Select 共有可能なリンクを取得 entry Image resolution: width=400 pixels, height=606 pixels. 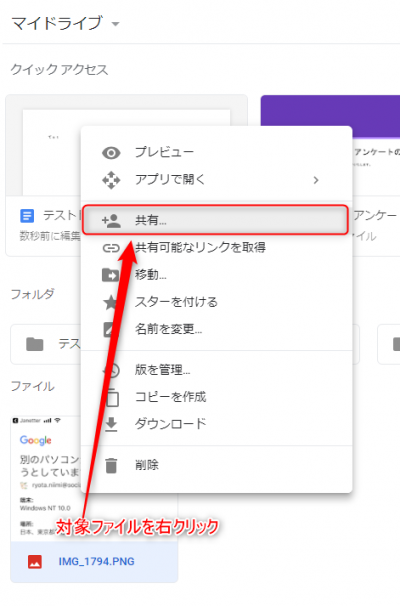(216, 248)
